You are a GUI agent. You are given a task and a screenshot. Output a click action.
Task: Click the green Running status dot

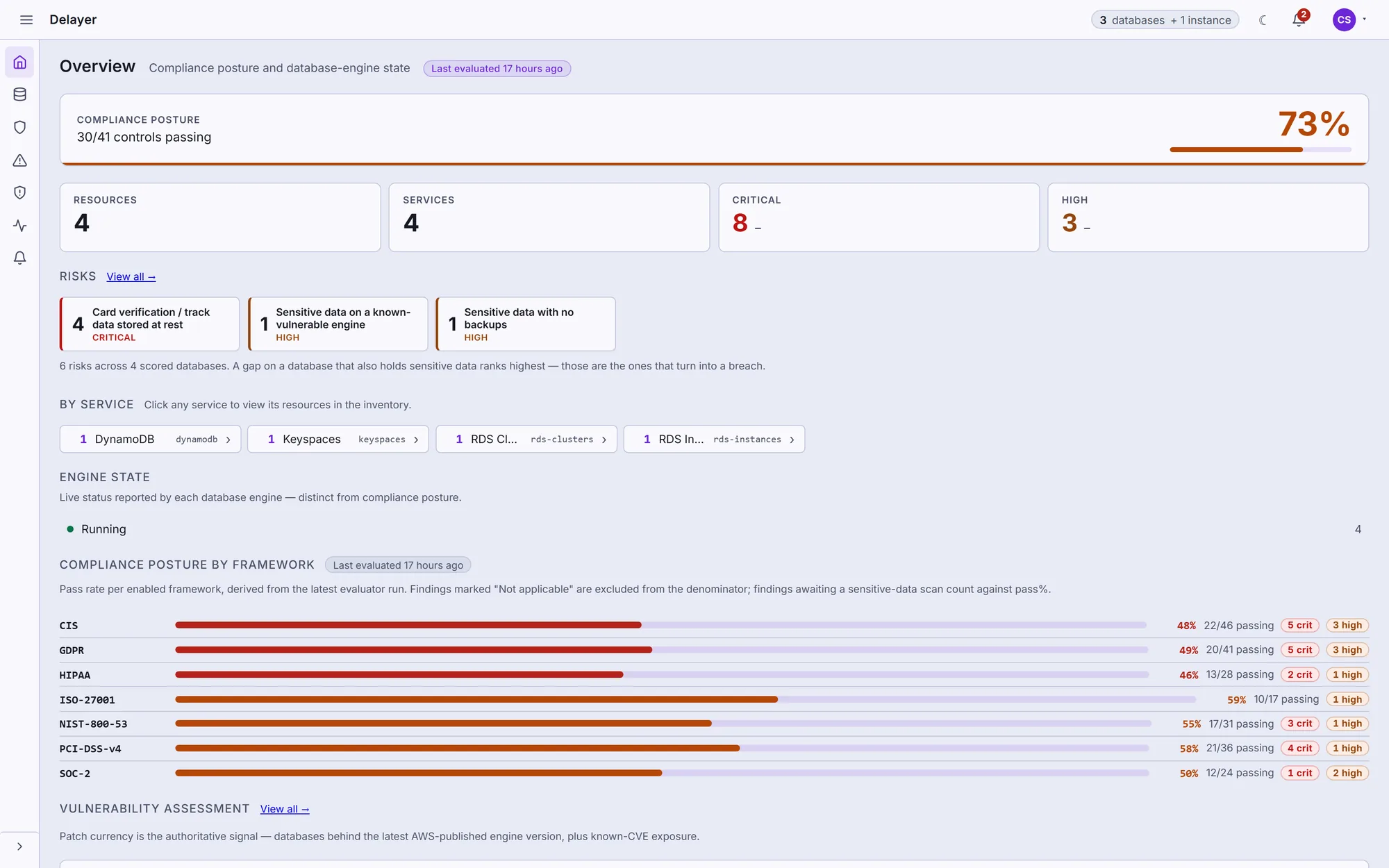[x=70, y=529]
